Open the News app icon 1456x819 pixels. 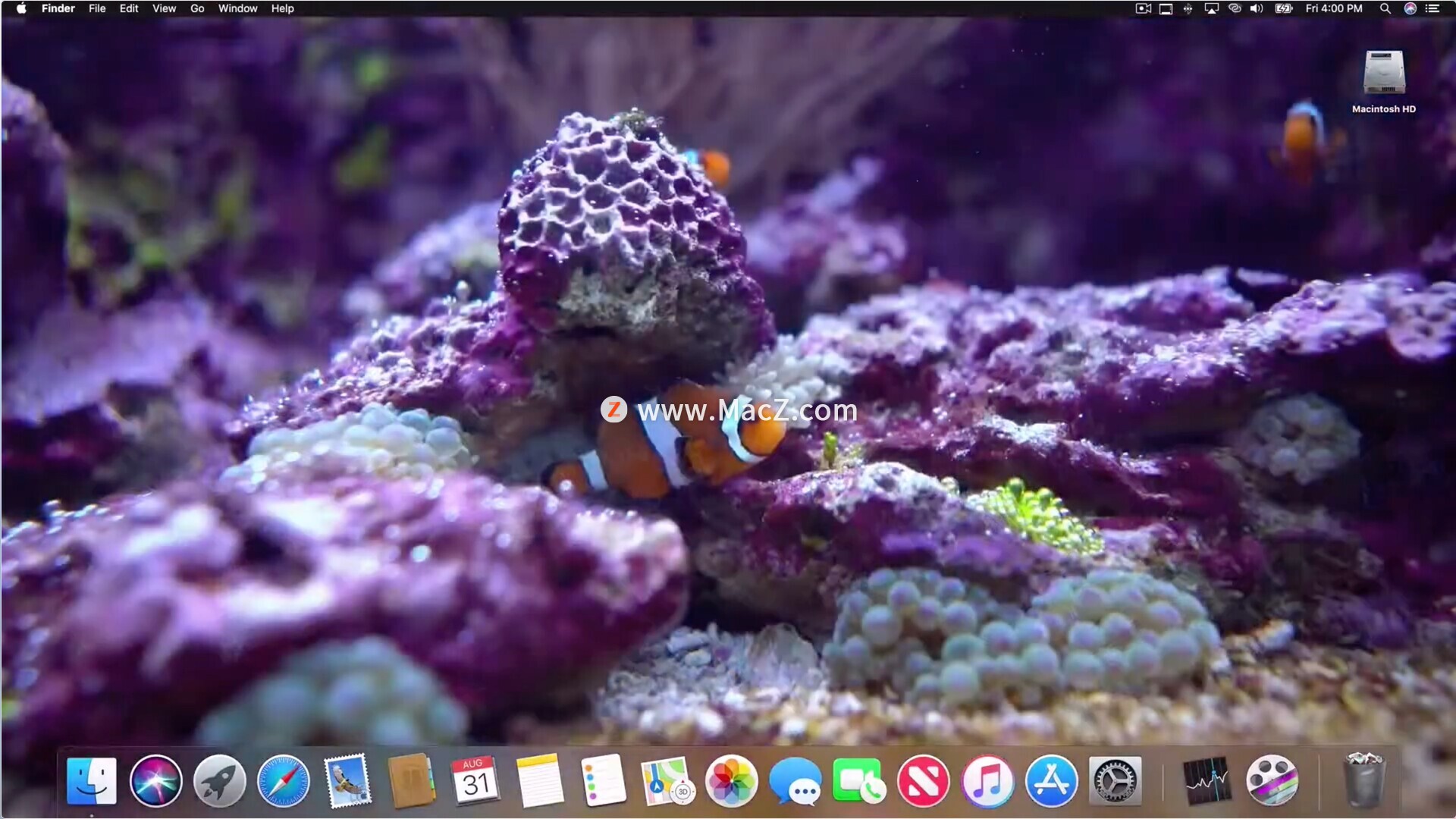pyautogui.click(x=923, y=781)
